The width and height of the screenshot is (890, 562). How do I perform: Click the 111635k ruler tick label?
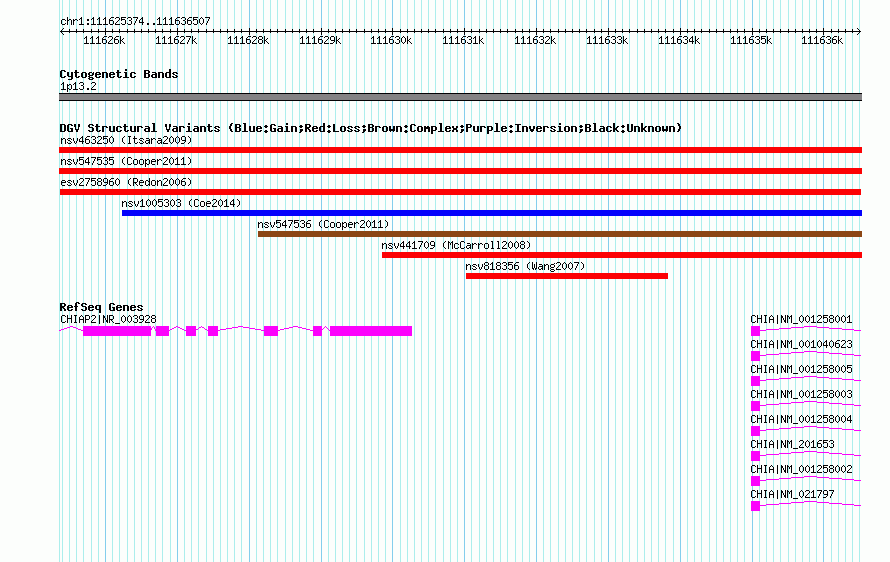click(x=751, y=41)
